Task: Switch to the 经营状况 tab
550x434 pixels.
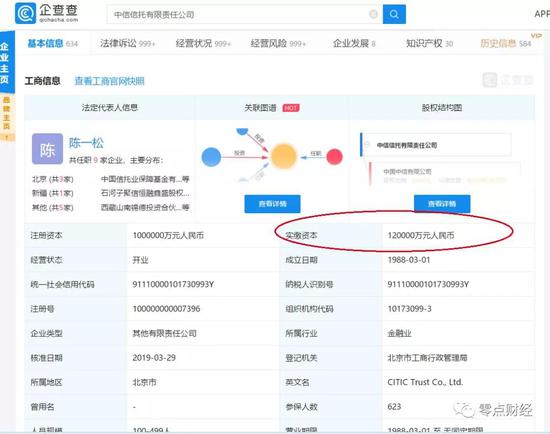Action: 203,43
